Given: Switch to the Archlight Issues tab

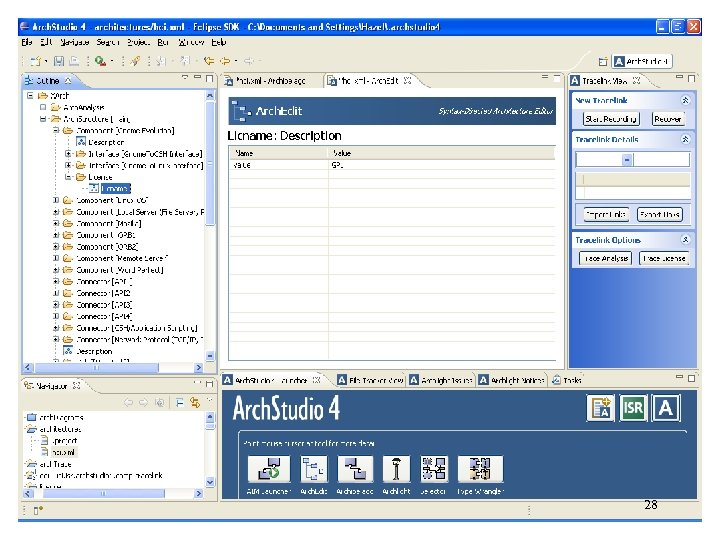Looking at the screenshot, I should point(441,380).
